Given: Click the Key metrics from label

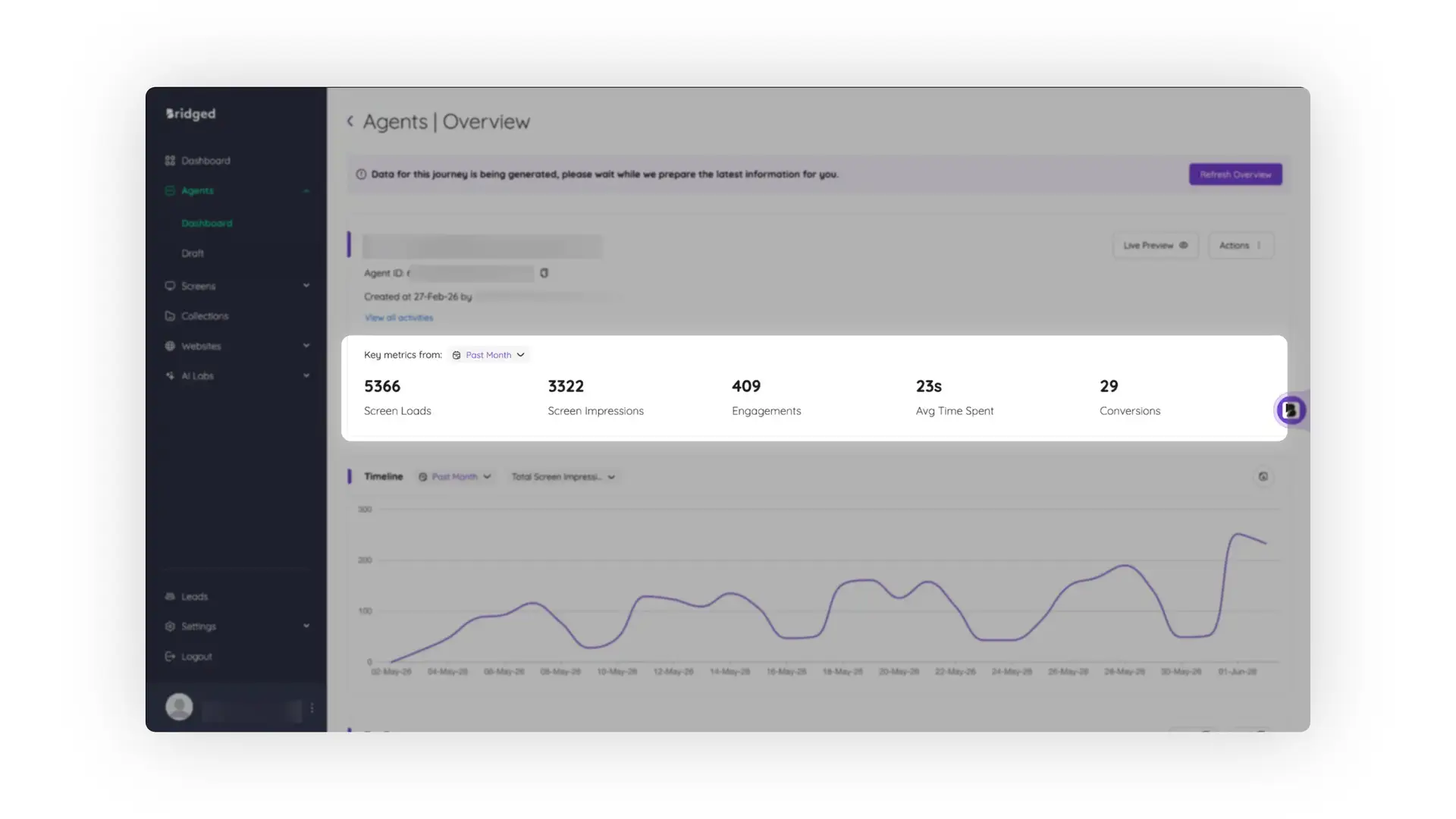Looking at the screenshot, I should (x=403, y=355).
